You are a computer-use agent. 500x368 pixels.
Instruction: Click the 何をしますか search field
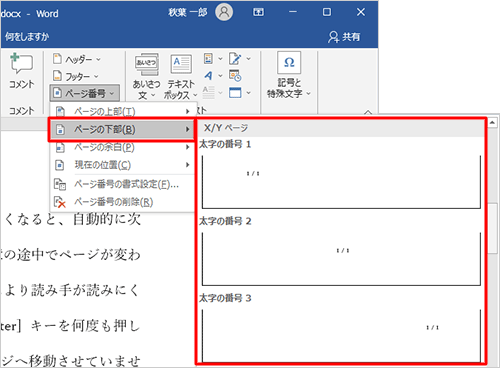click(27, 36)
